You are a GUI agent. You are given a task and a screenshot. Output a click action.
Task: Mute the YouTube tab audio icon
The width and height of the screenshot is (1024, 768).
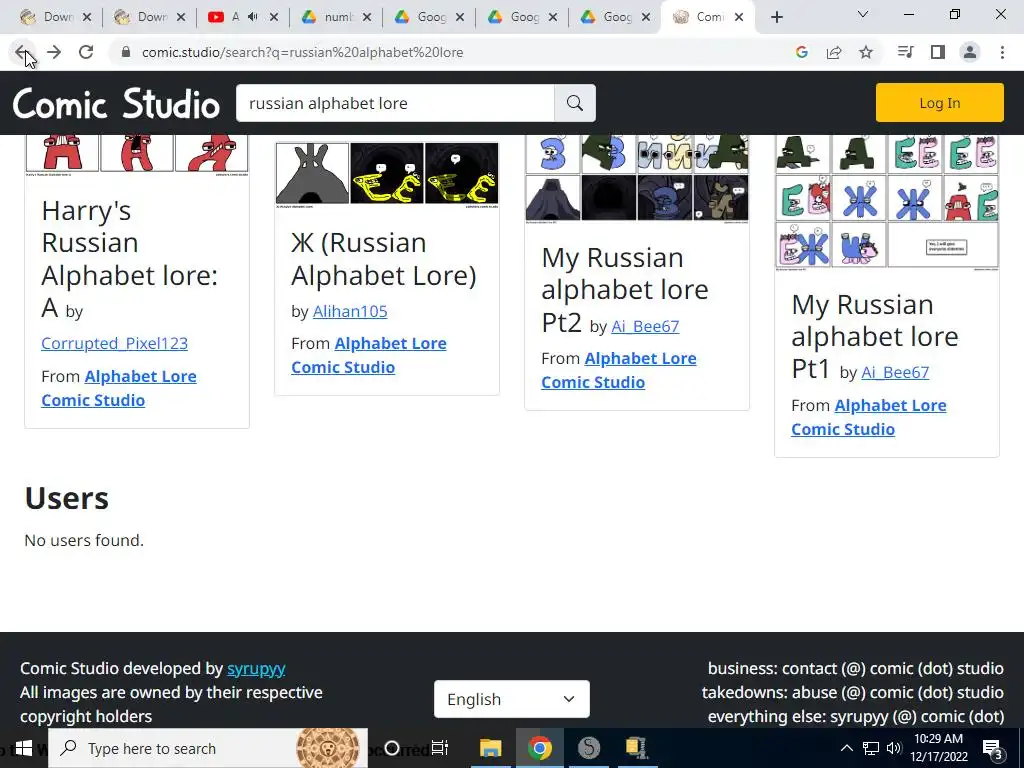tap(253, 17)
